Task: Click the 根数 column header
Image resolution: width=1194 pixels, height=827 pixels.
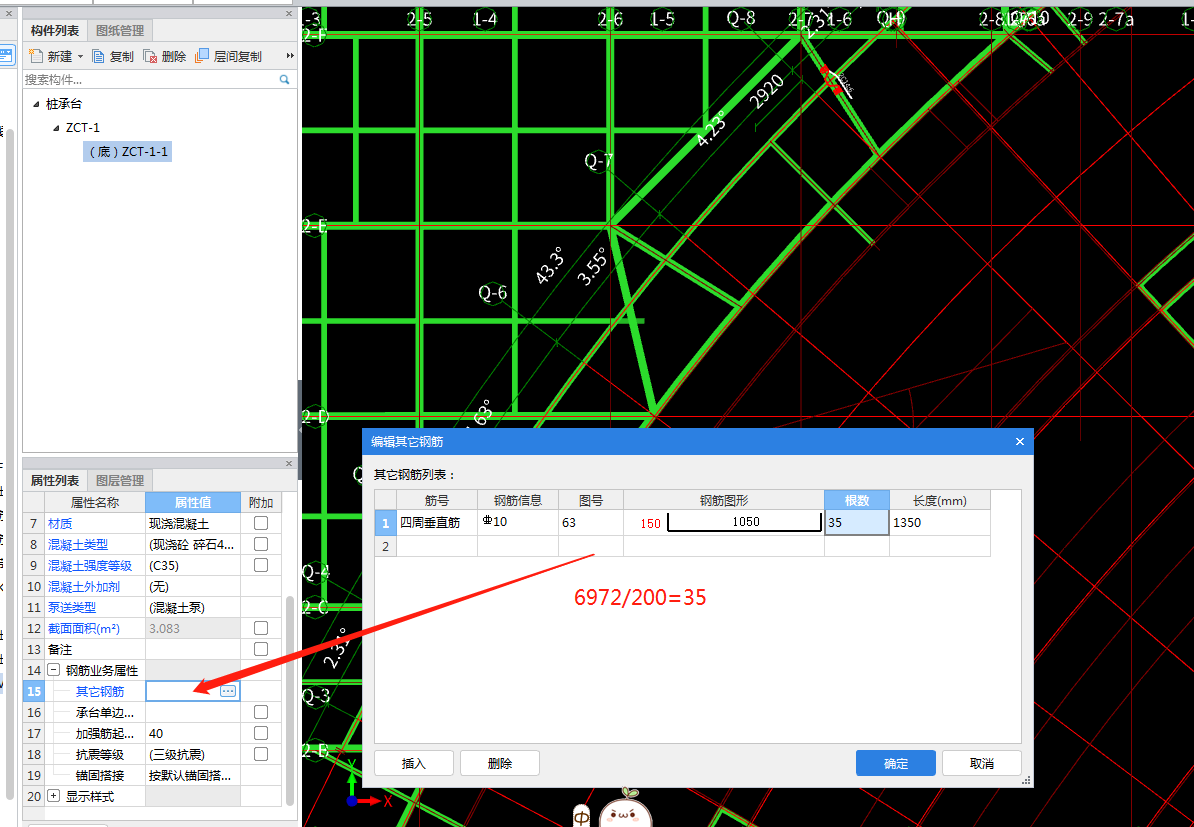Action: coord(857,500)
